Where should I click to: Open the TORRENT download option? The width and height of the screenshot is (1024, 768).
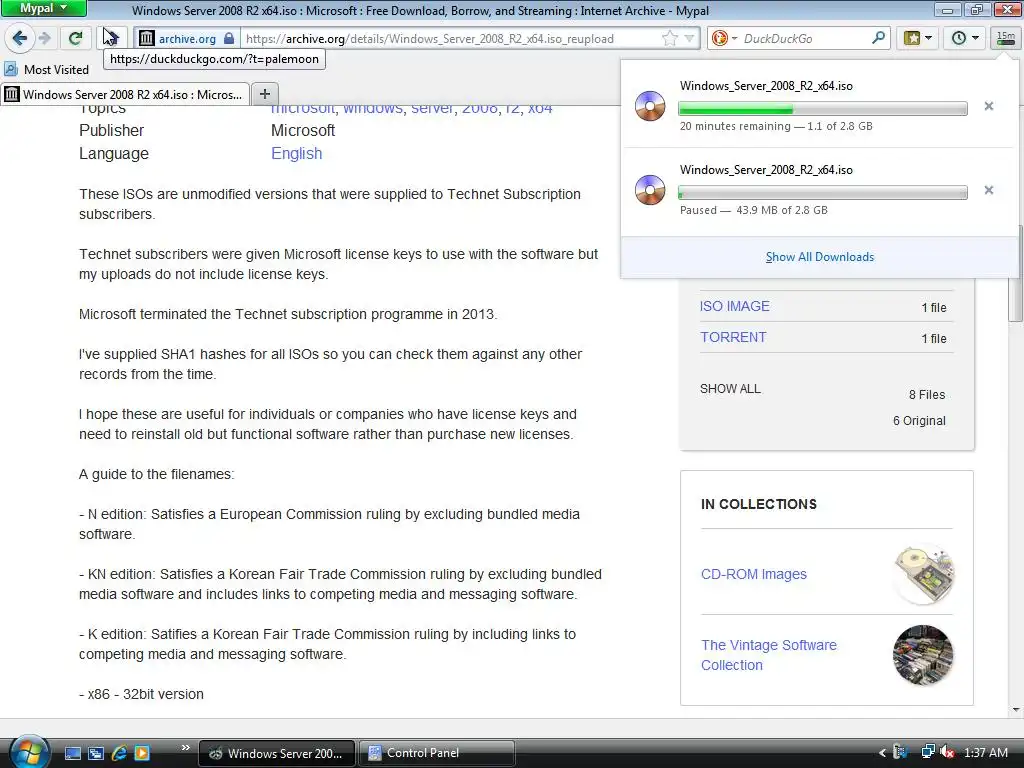point(733,337)
